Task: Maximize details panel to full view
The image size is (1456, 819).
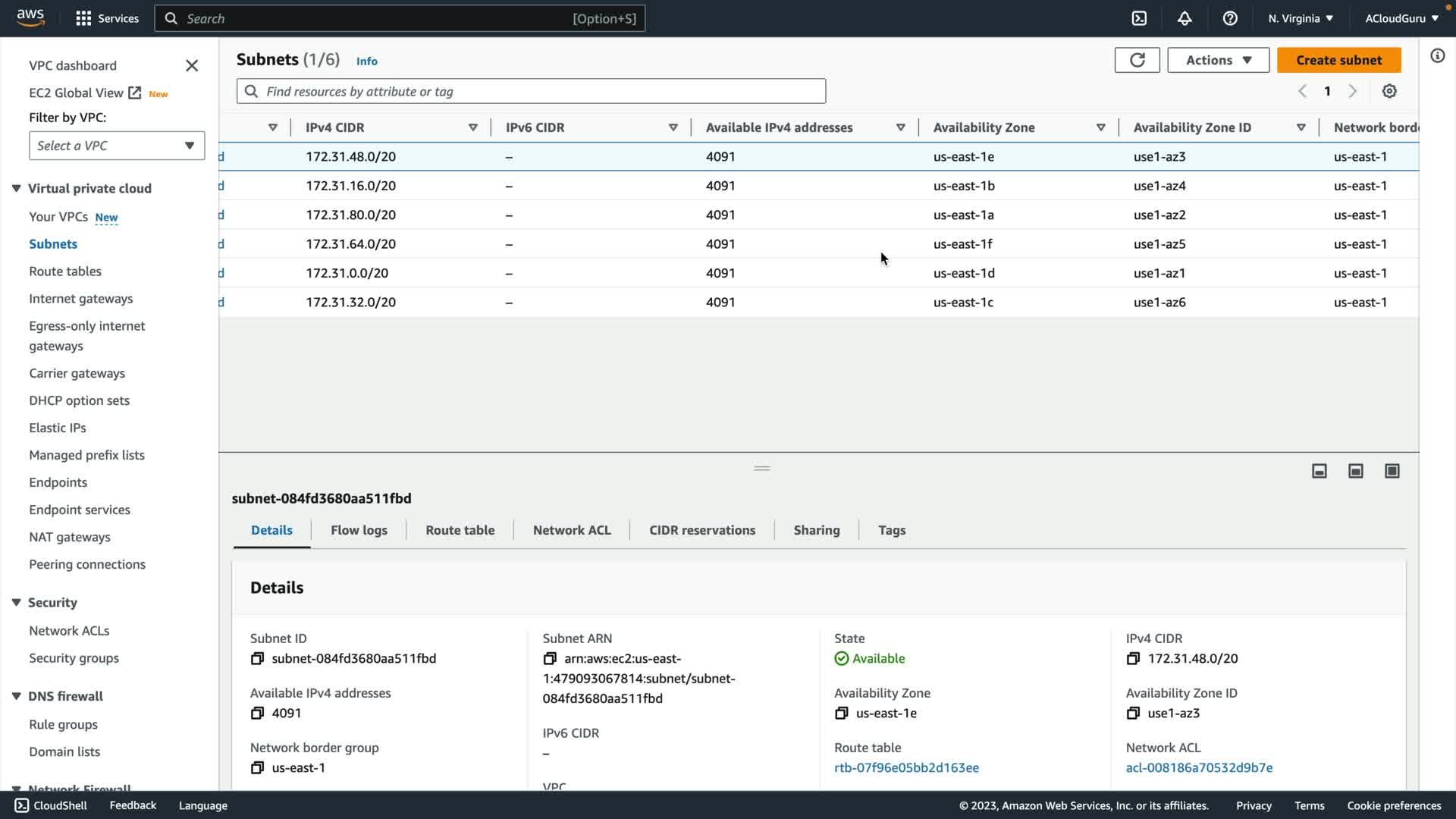Action: [x=1392, y=471]
